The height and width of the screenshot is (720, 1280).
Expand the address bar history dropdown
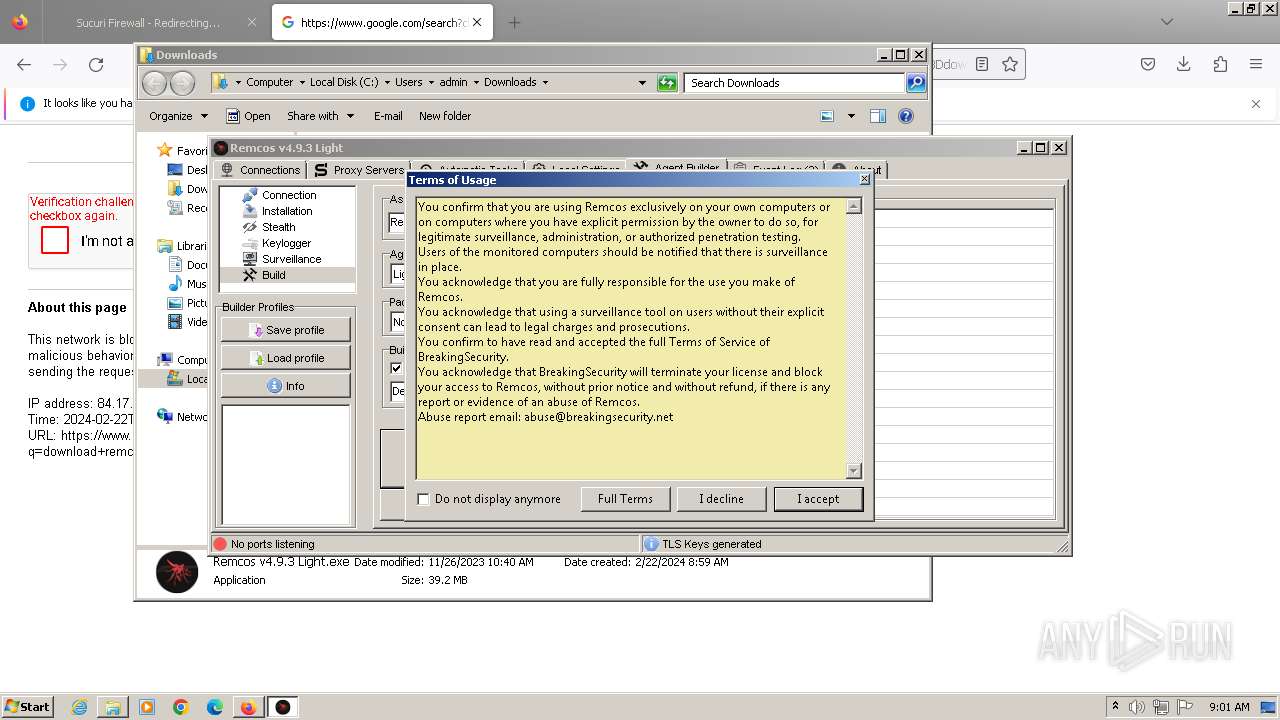coord(642,83)
